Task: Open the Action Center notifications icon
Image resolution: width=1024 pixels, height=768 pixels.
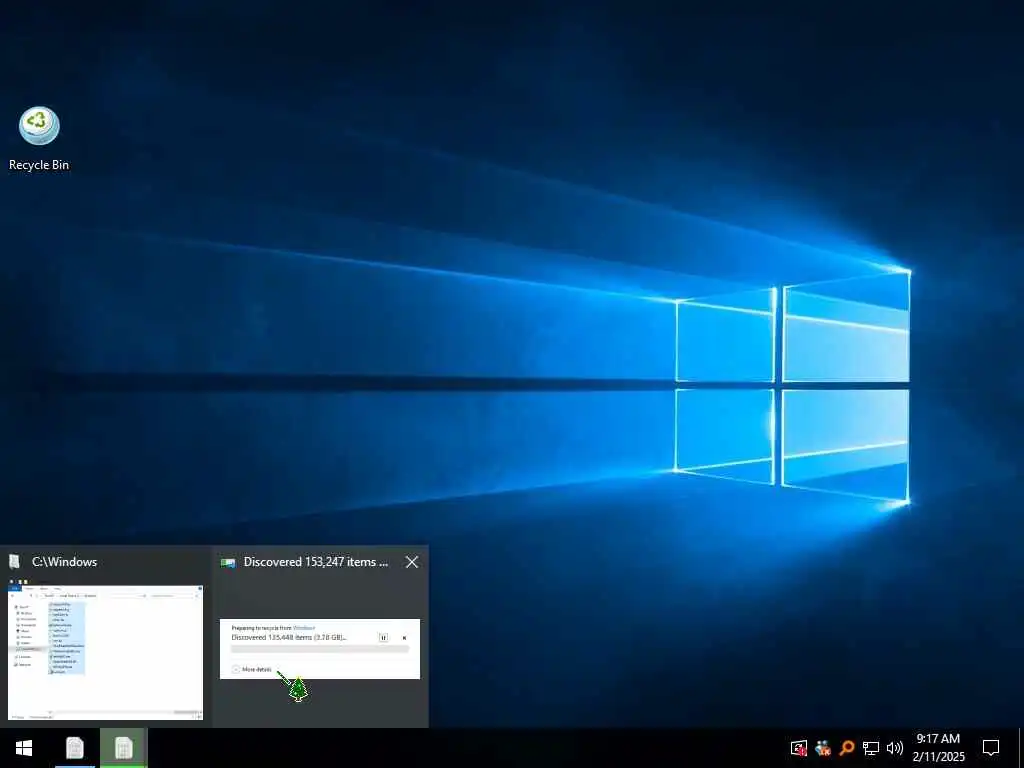Action: tap(991, 748)
